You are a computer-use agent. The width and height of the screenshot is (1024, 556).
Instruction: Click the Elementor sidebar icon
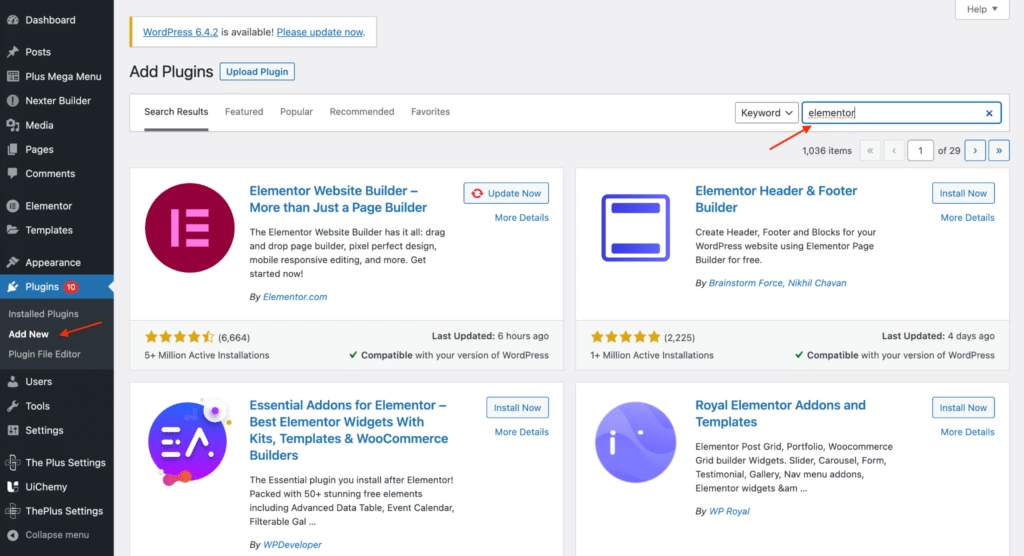[12, 206]
